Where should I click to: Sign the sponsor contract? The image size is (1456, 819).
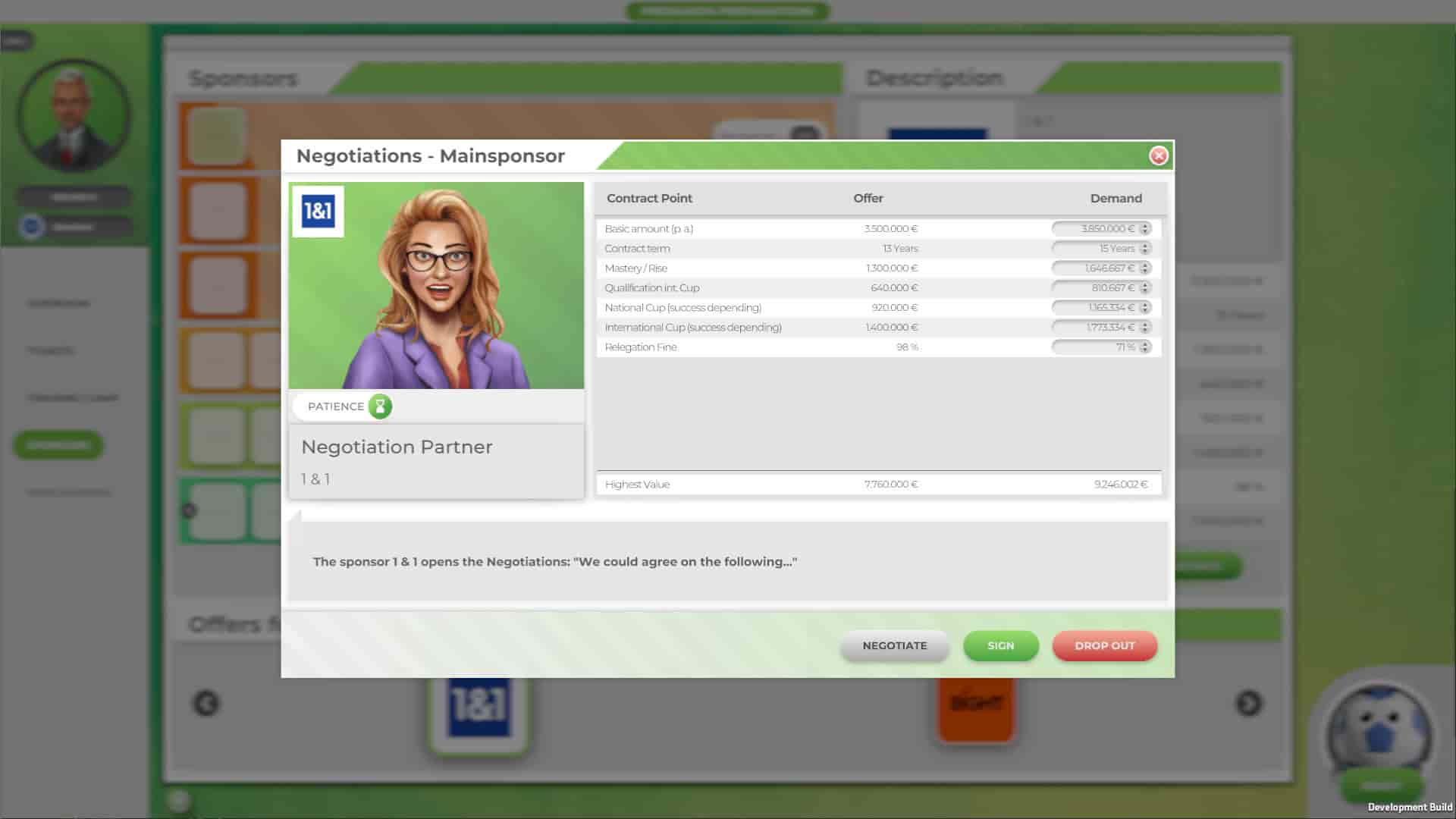pos(1000,645)
